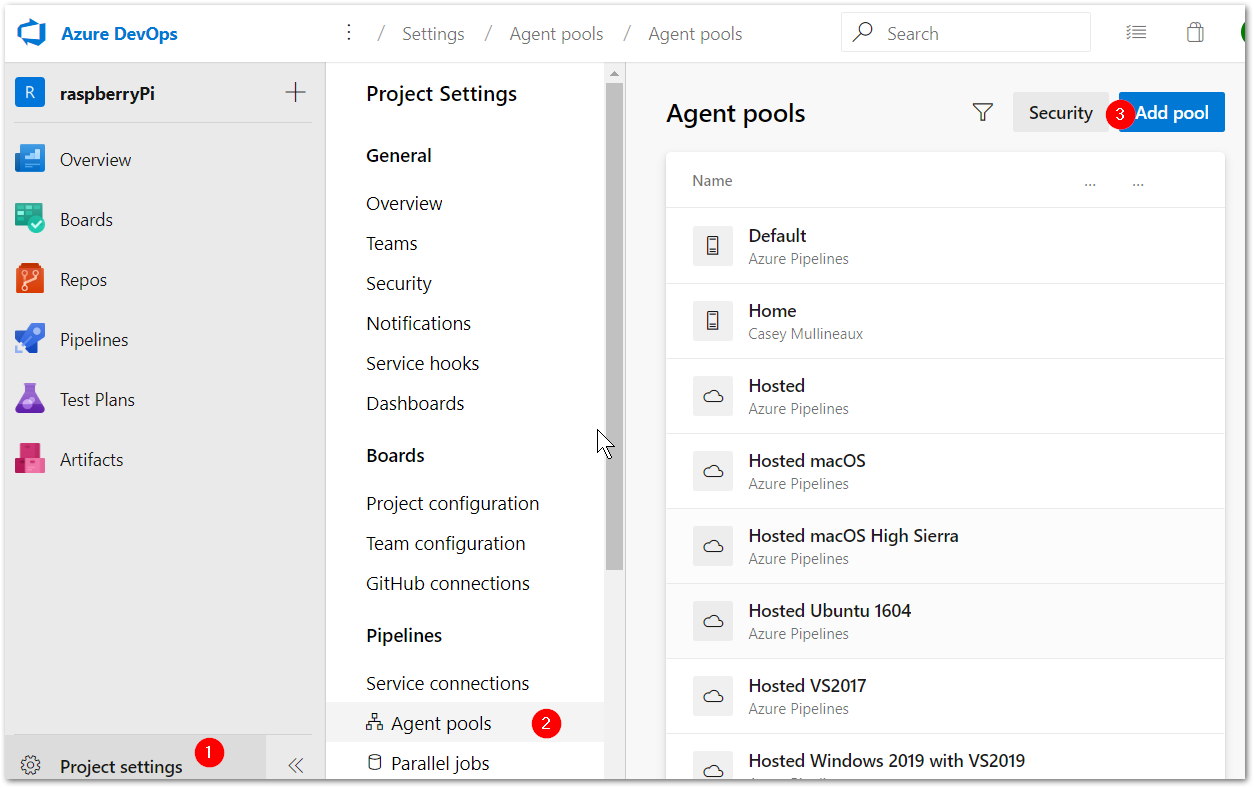
Task: Select Parallel jobs under Pipelines
Action: click(x=440, y=763)
